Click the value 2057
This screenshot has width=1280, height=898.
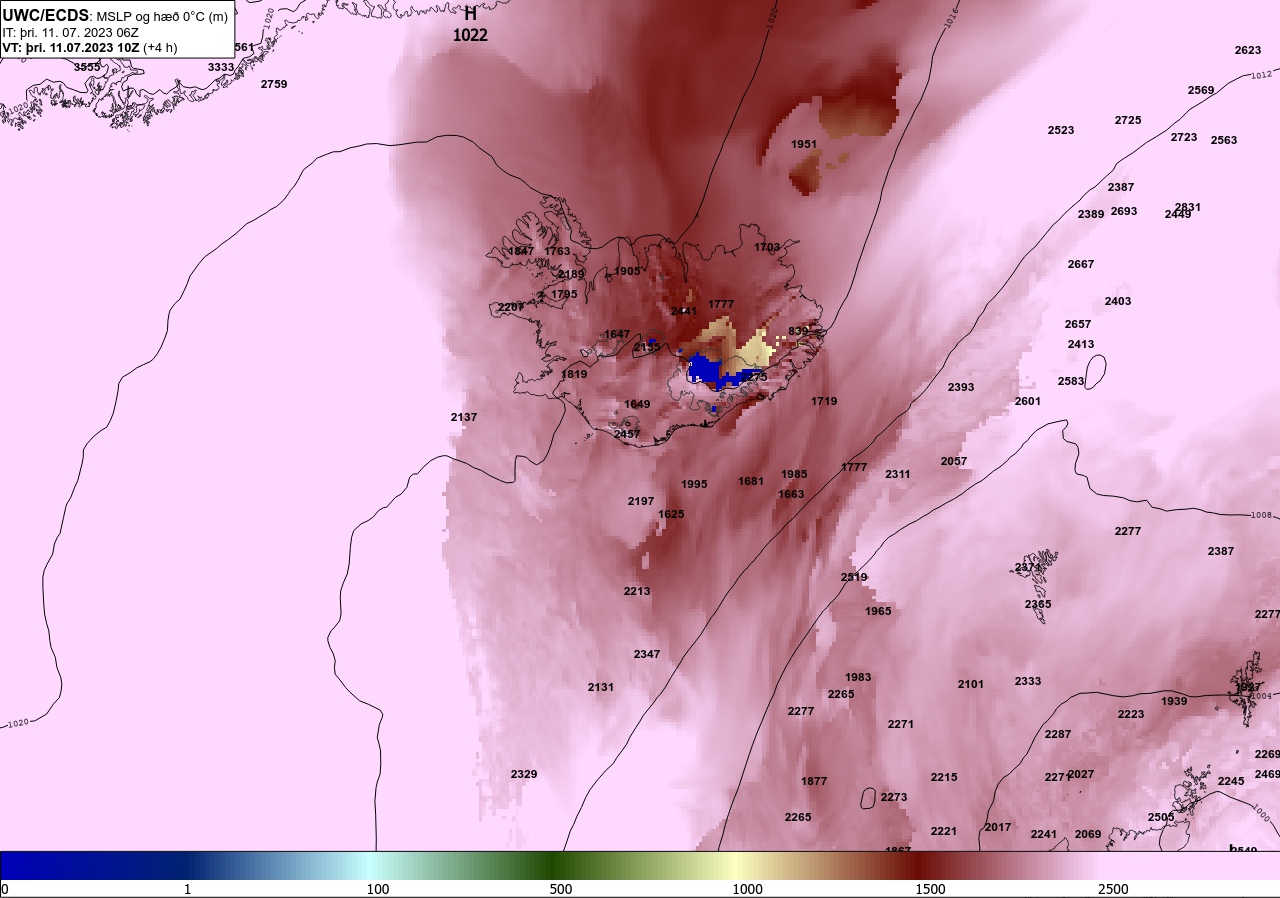point(954,461)
